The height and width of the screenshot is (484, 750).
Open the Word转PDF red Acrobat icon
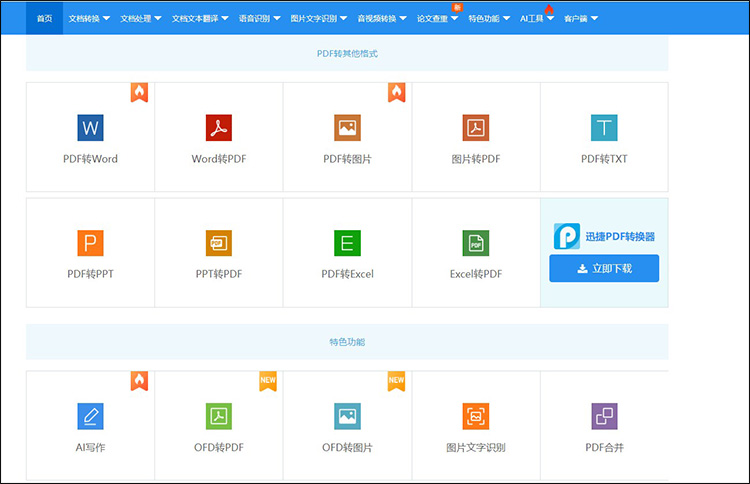219,128
